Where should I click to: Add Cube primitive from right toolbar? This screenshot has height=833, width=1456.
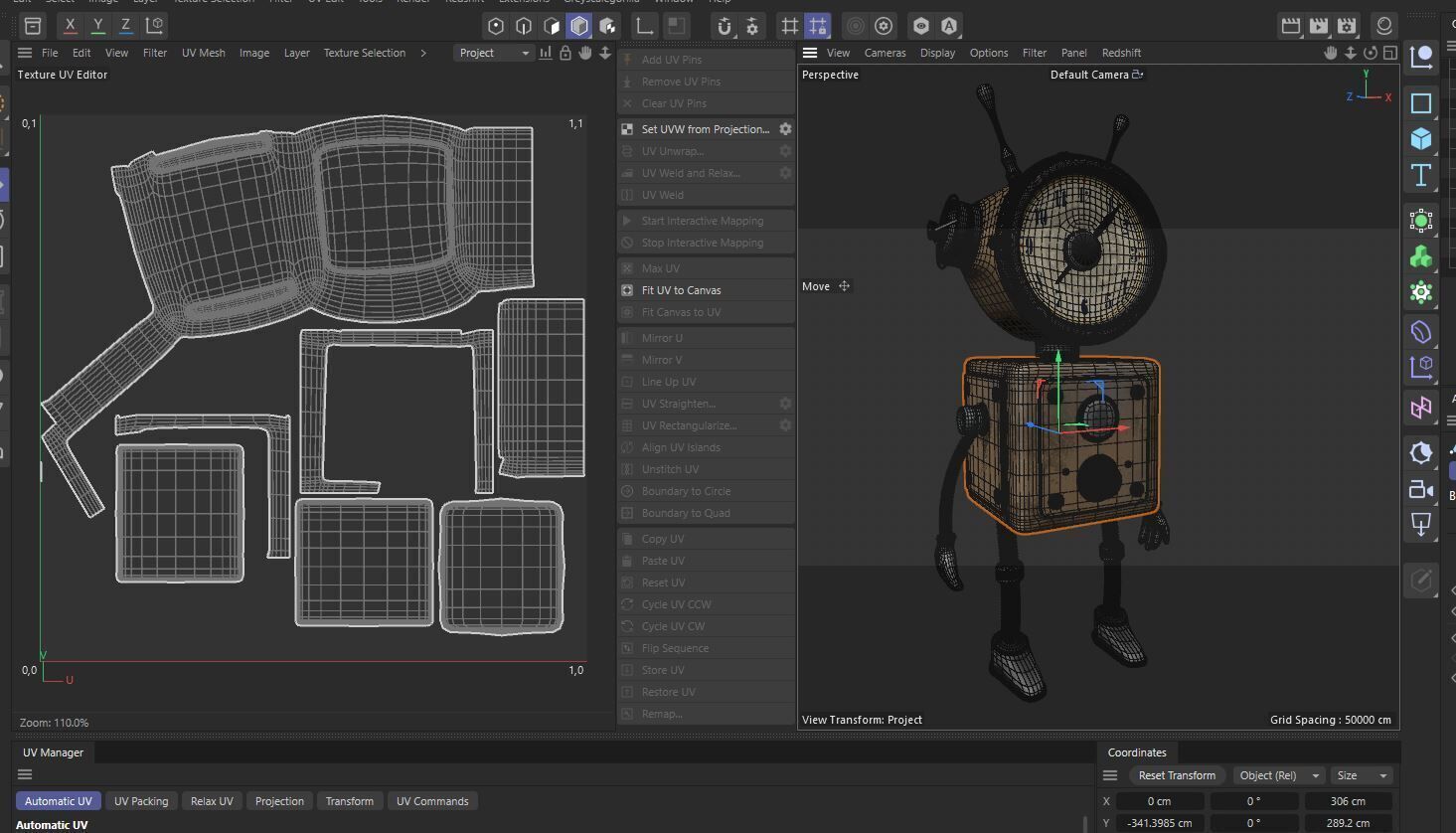pyautogui.click(x=1421, y=138)
